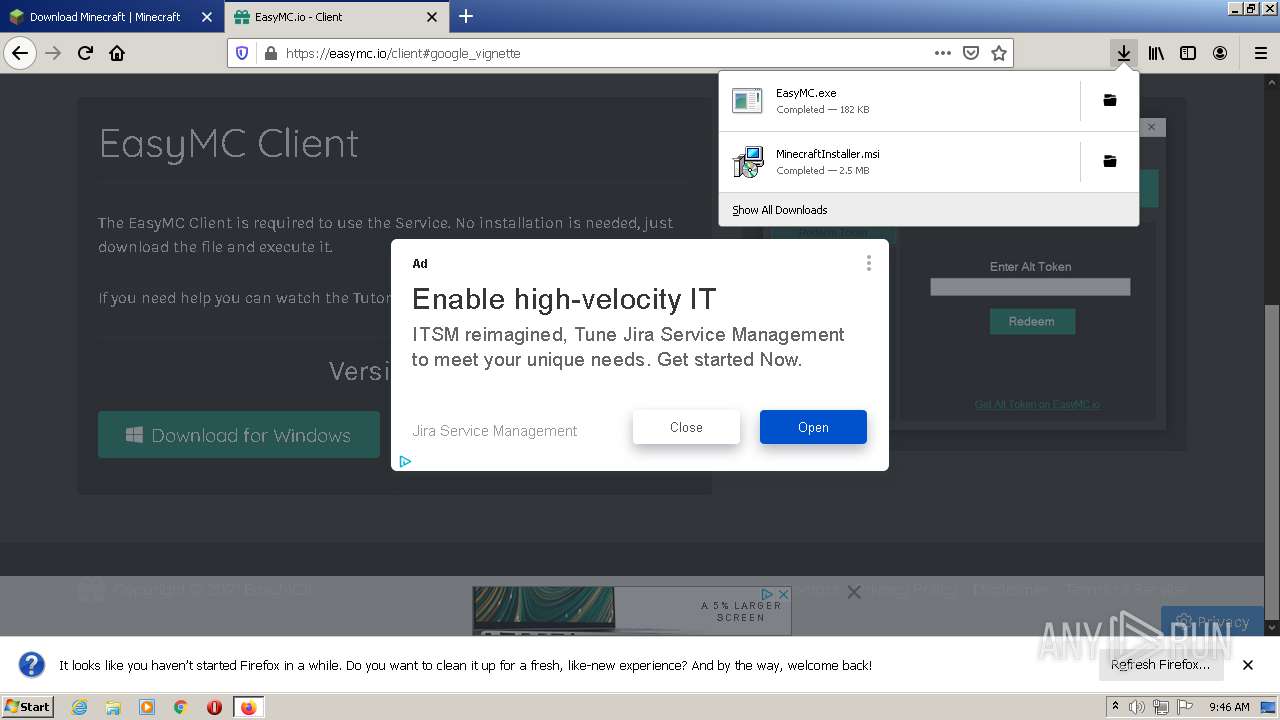Screen dimensions: 1280x720
Task: Launch Internet Explorer from taskbar
Action: click(x=80, y=707)
